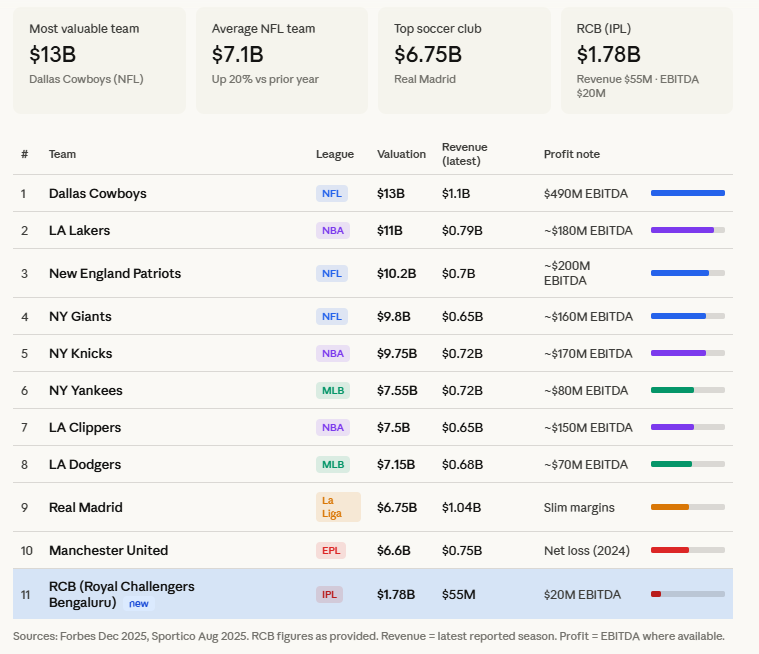Image resolution: width=759 pixels, height=654 pixels.
Task: Click the MLB badge in LA Dodgers row
Action: pos(333,465)
